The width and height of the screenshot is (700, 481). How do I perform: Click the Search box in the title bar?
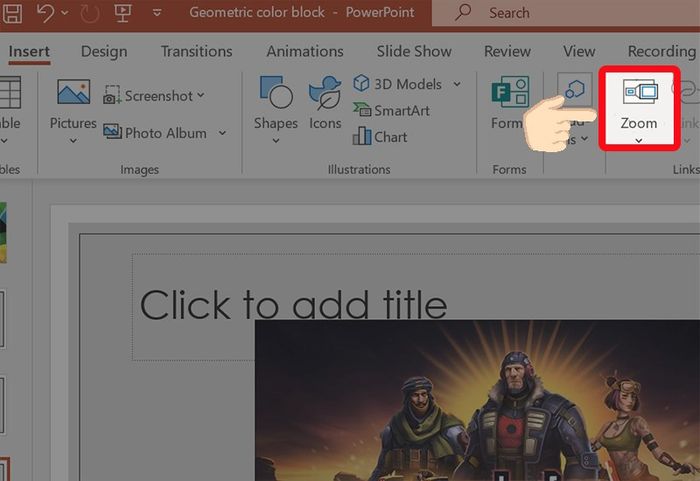point(566,13)
